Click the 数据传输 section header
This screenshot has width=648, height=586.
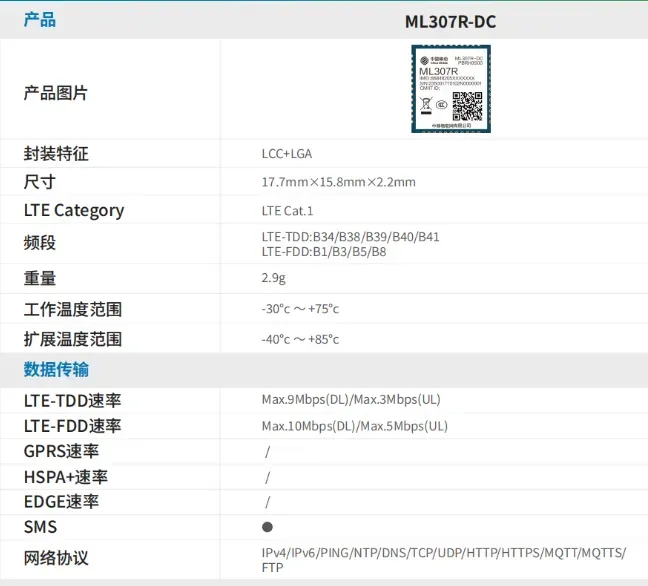pyautogui.click(x=56, y=369)
